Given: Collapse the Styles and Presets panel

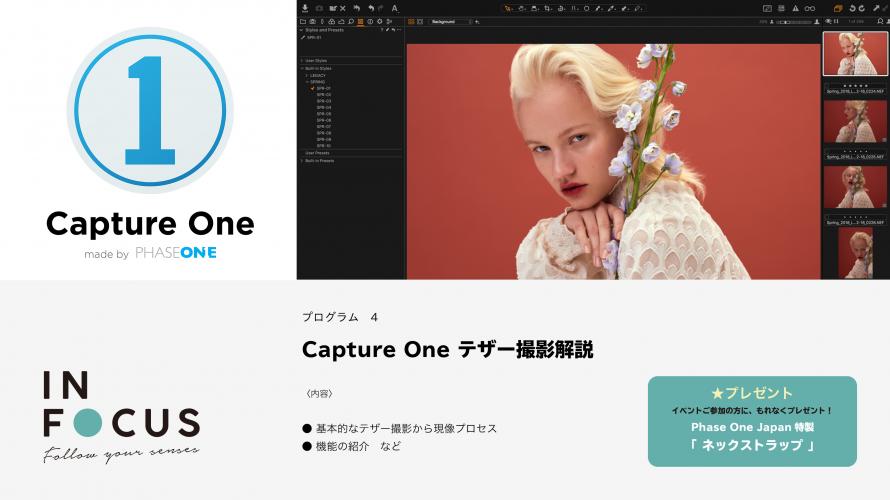Looking at the screenshot, I should (301, 30).
